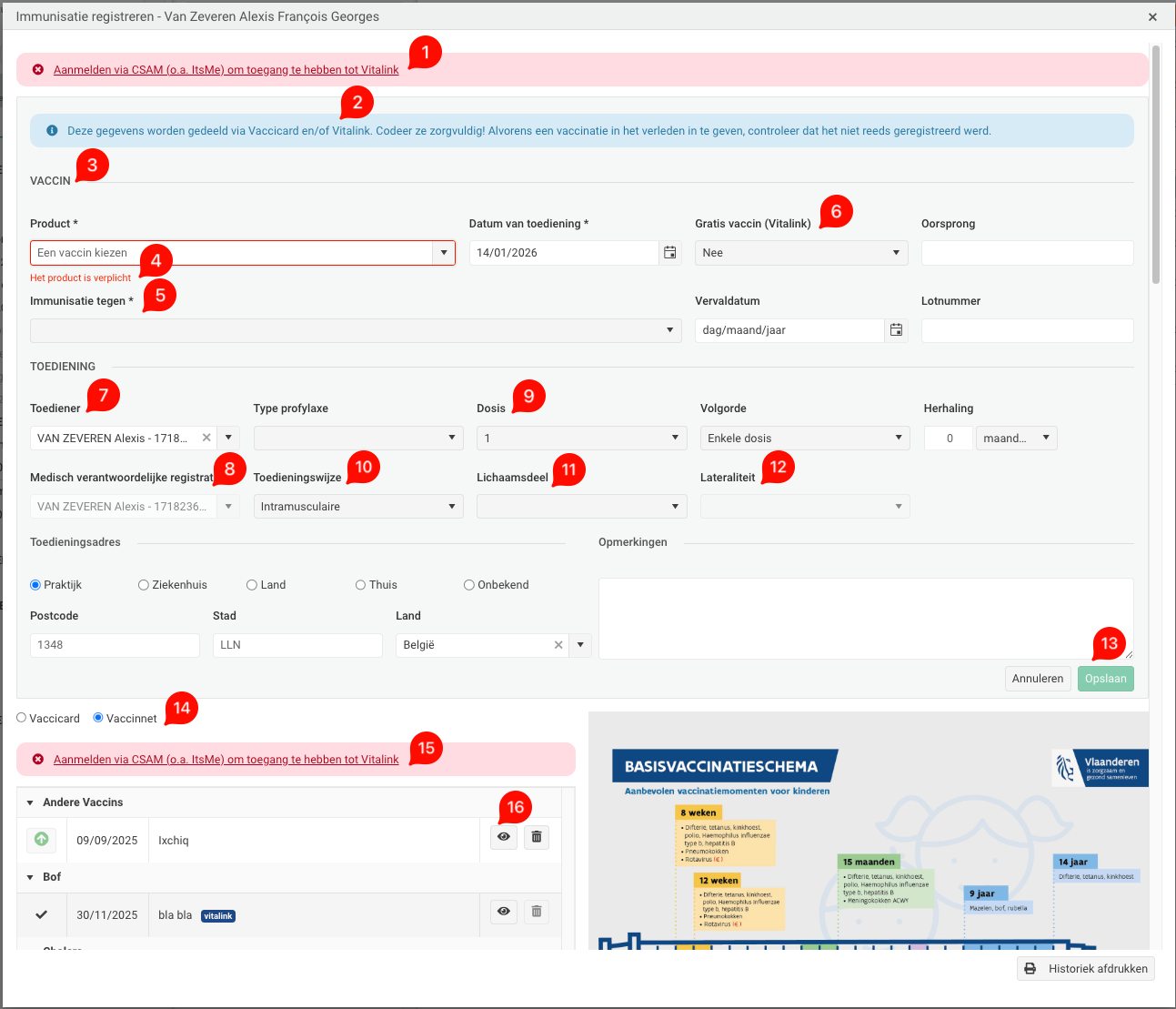Open calendar picker for Vervaldatum
The image size is (1176, 1009).
pyautogui.click(x=896, y=330)
